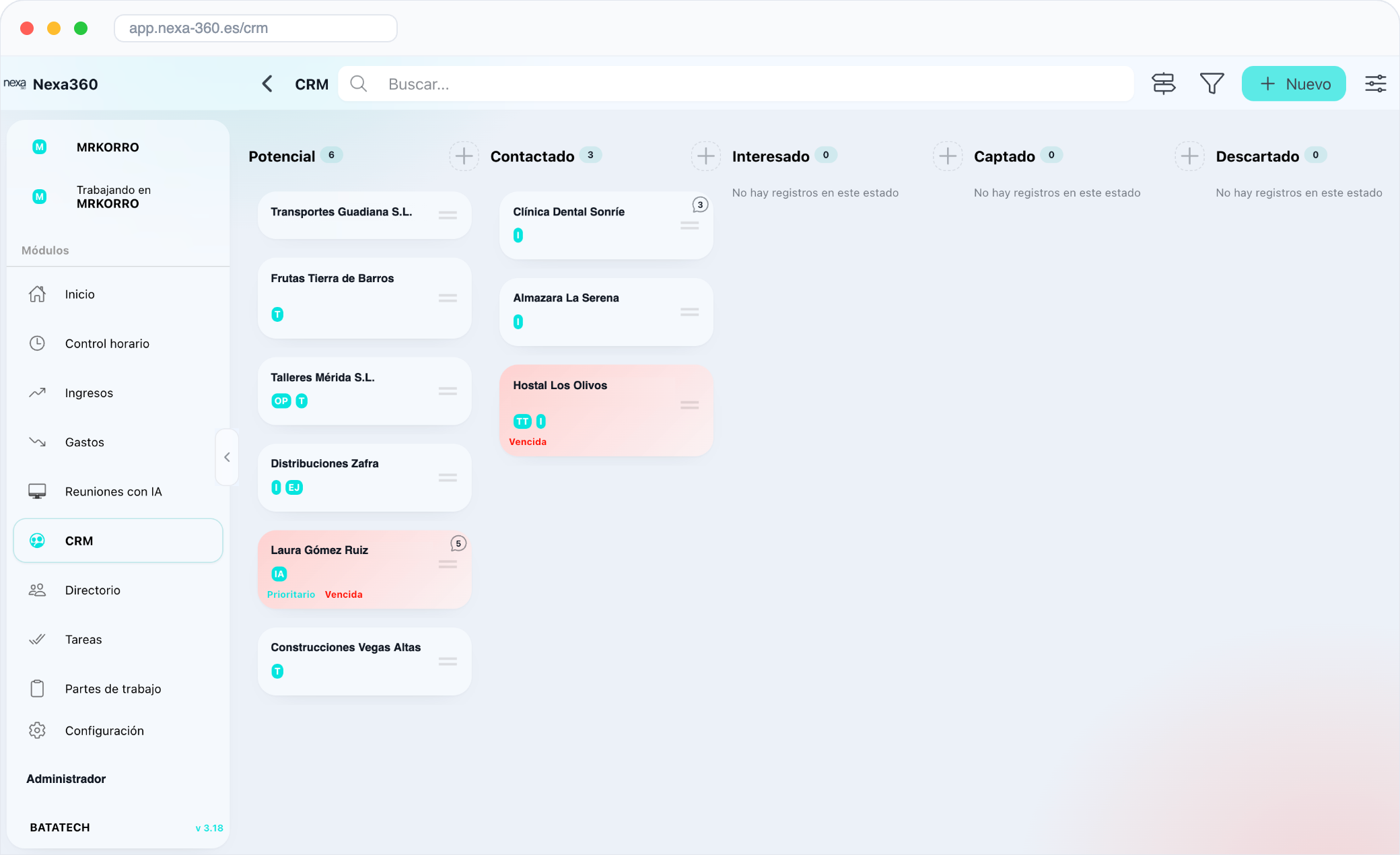Open the Construcciones Vegas Altas card

tap(364, 661)
